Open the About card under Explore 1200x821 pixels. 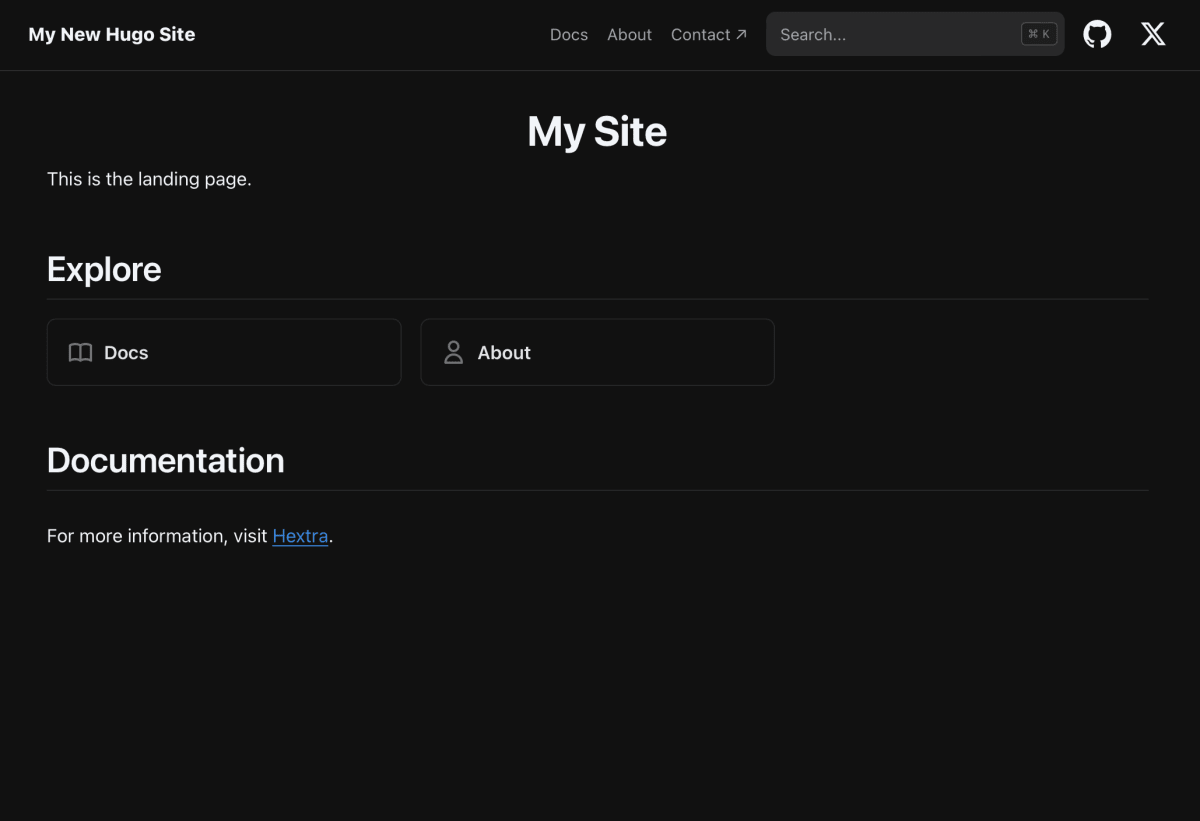pos(597,352)
